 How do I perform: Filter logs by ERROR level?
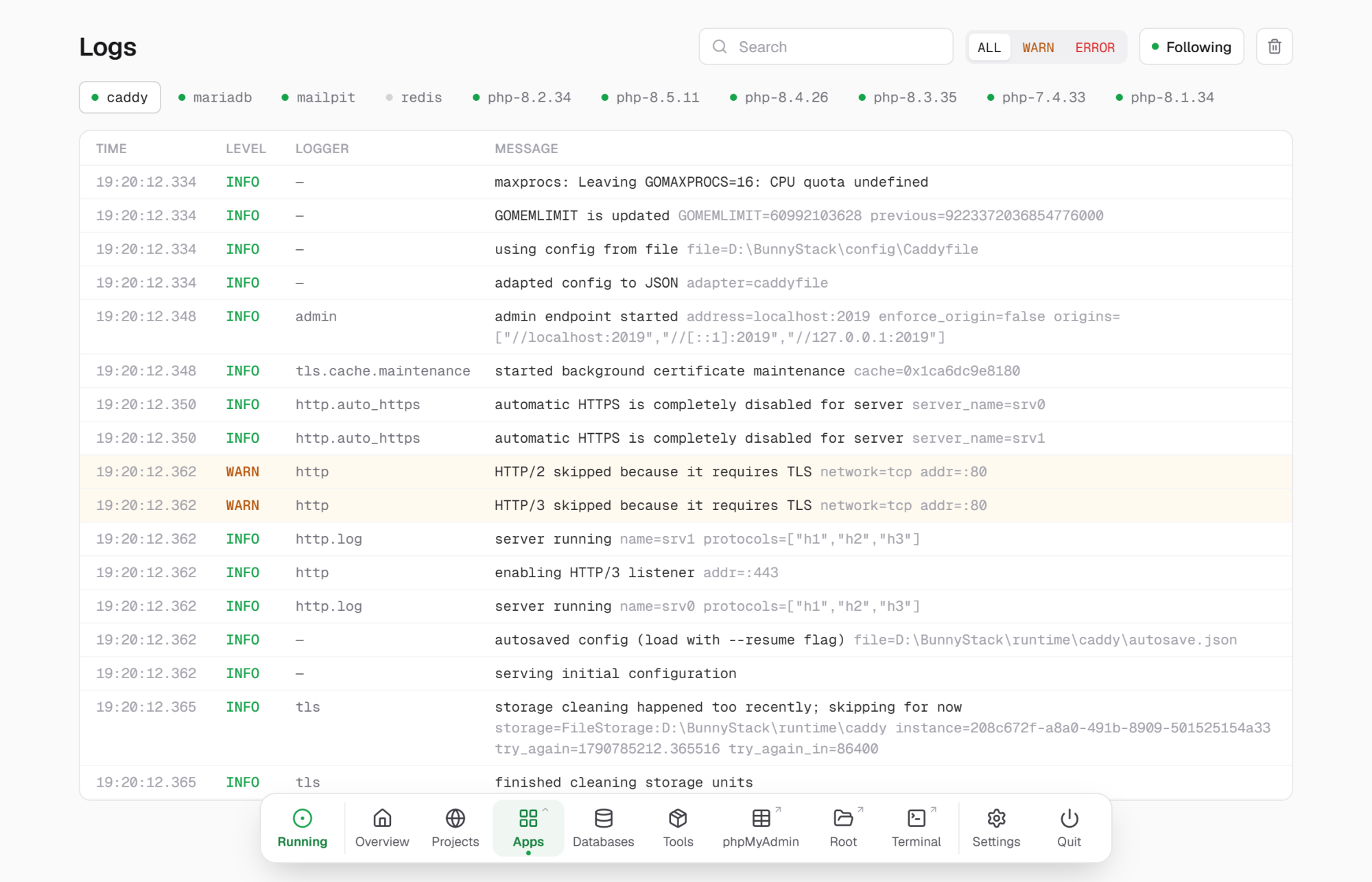(x=1095, y=47)
